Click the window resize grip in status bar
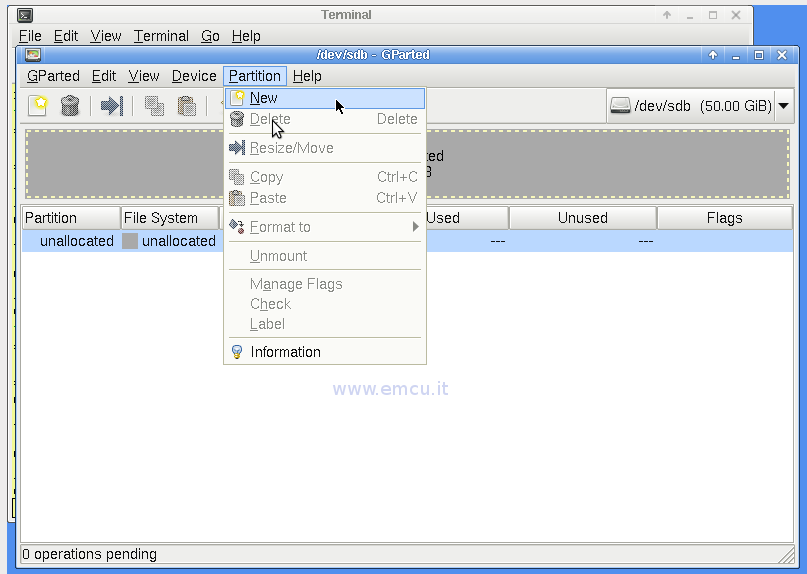807x574 pixels. pyautogui.click(x=786, y=555)
